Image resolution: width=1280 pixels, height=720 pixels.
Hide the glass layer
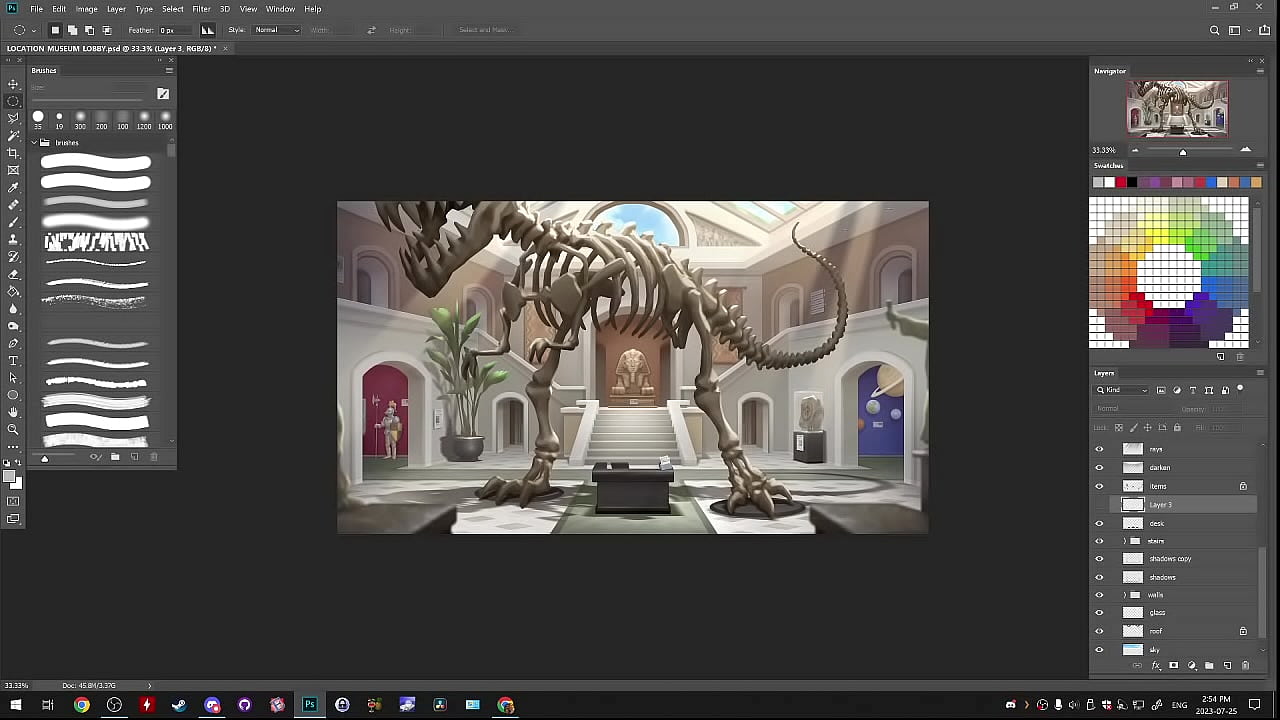coord(1099,612)
